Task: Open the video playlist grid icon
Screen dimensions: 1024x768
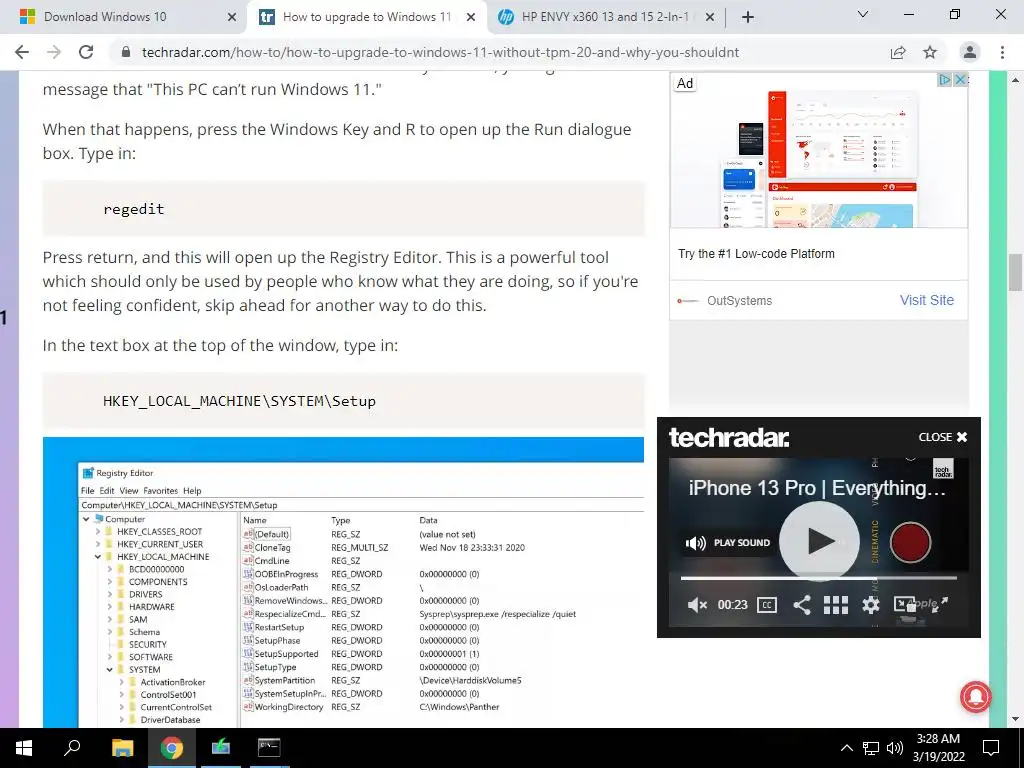Action: pos(836,605)
